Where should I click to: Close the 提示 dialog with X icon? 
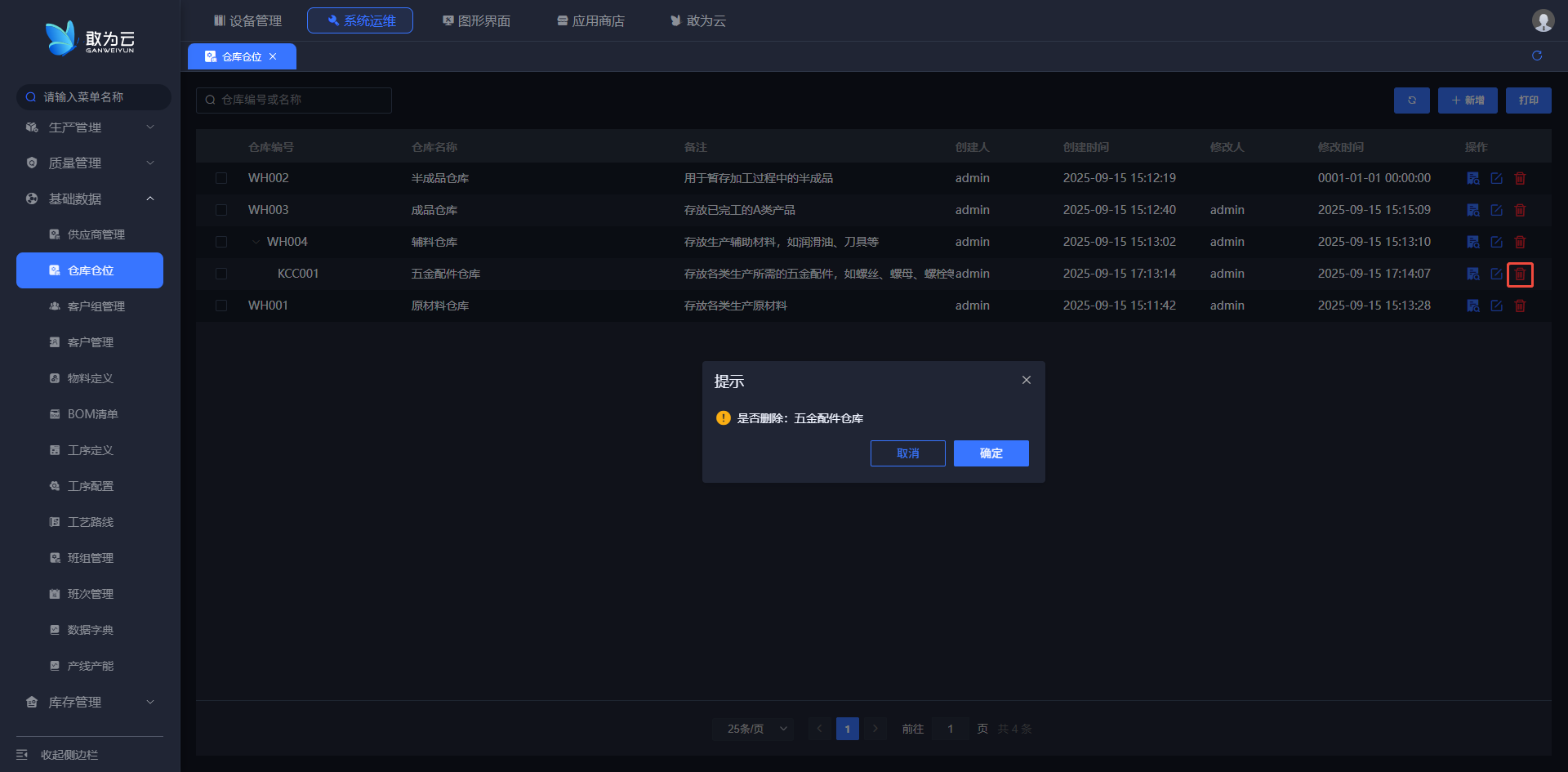pyautogui.click(x=1027, y=380)
